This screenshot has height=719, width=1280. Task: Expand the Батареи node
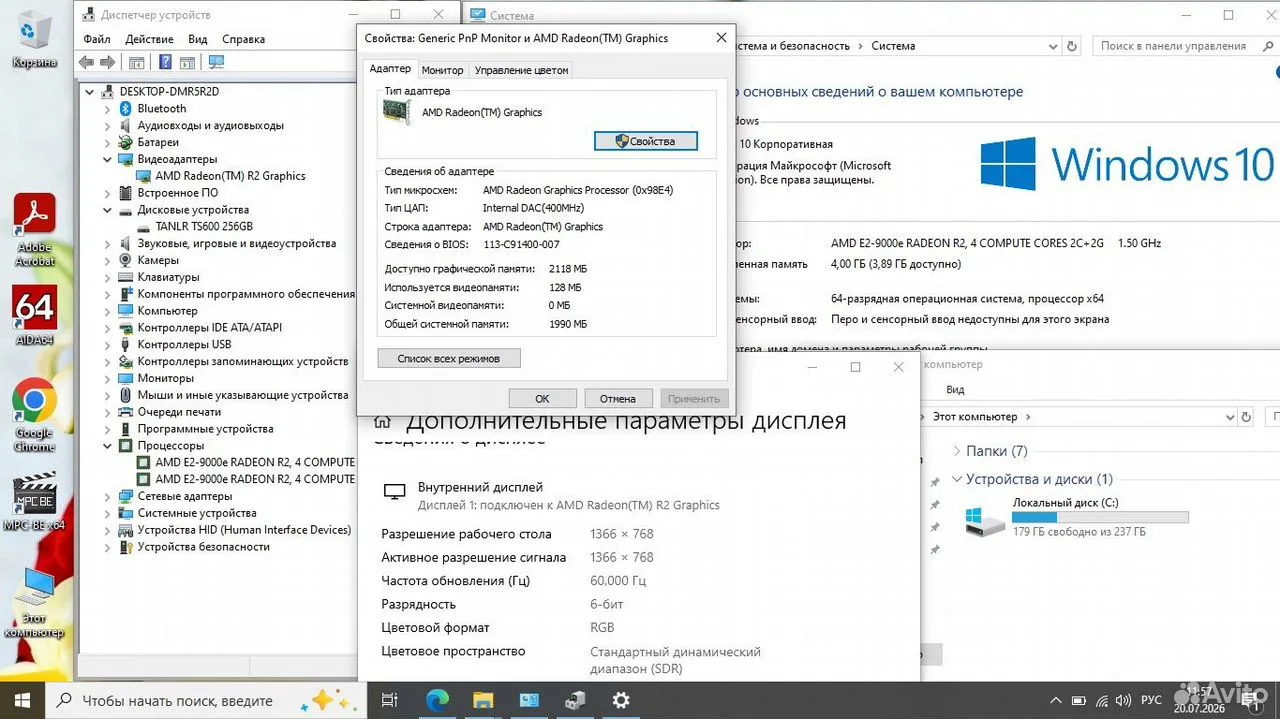[108, 142]
